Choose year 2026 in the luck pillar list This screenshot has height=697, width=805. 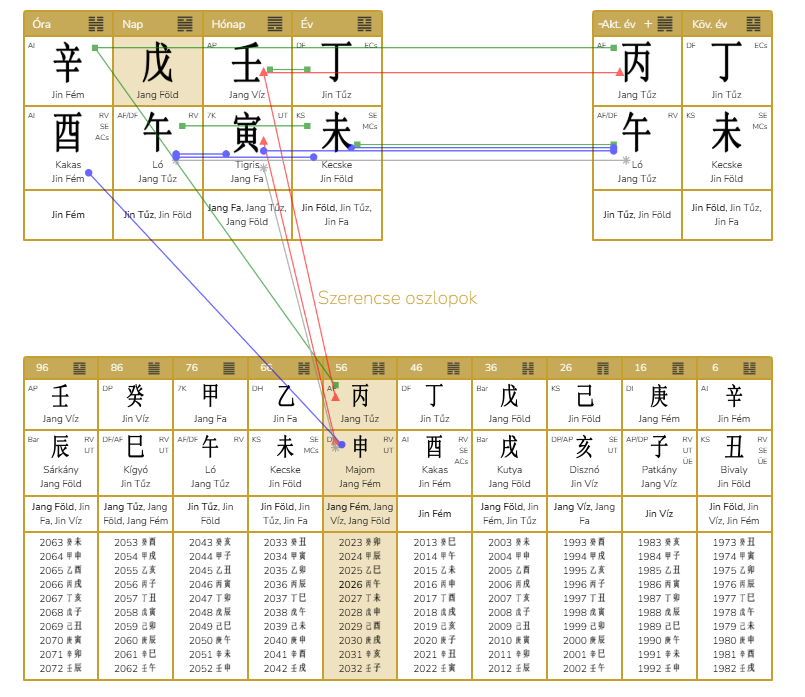click(x=360, y=584)
